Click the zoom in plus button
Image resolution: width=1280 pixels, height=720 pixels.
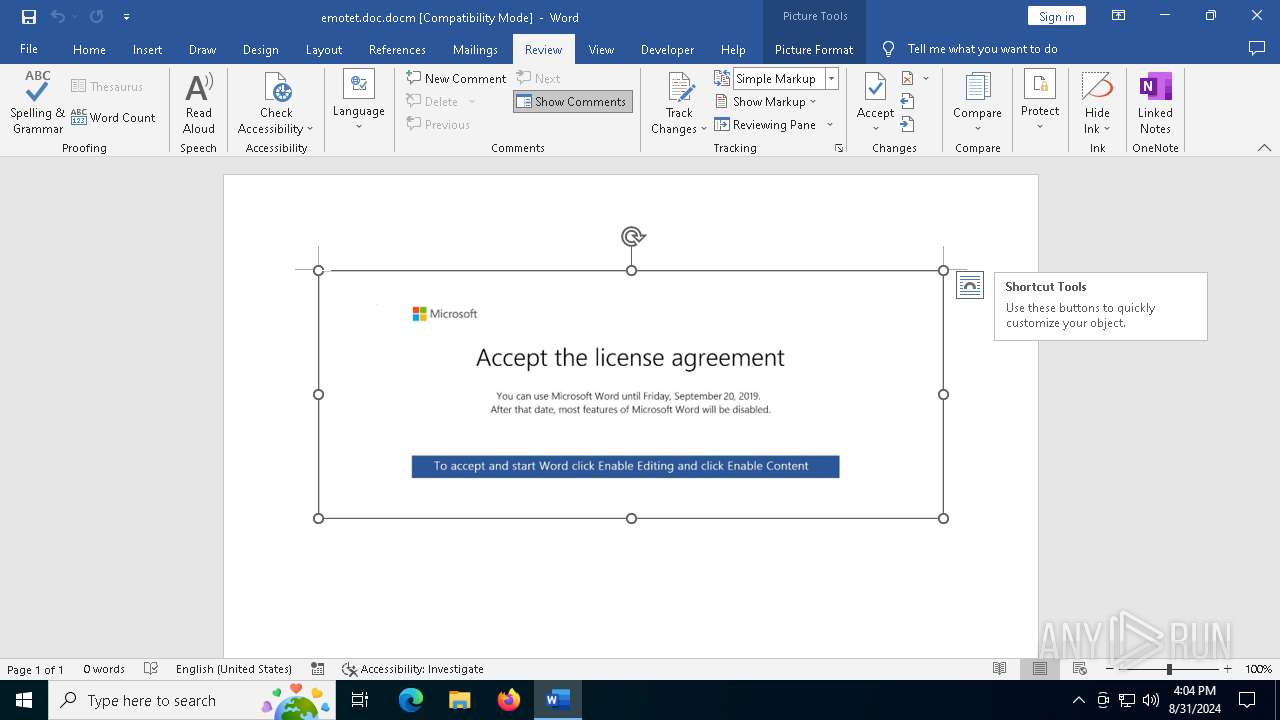[x=1227, y=669]
